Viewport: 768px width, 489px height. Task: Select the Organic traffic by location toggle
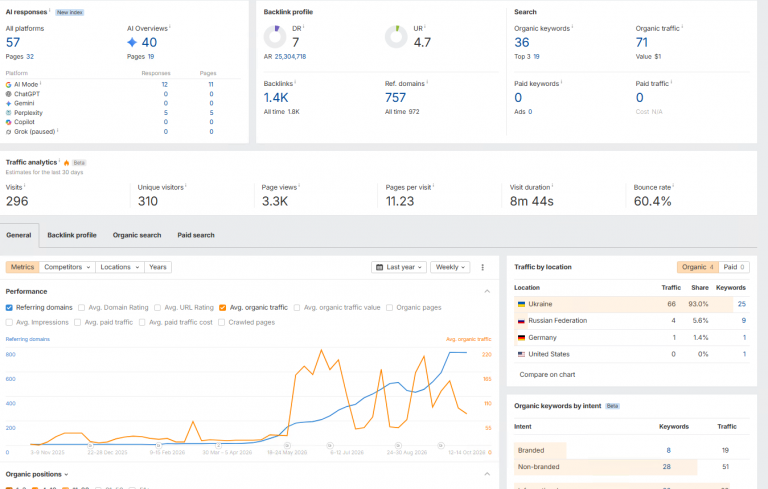pos(697,267)
